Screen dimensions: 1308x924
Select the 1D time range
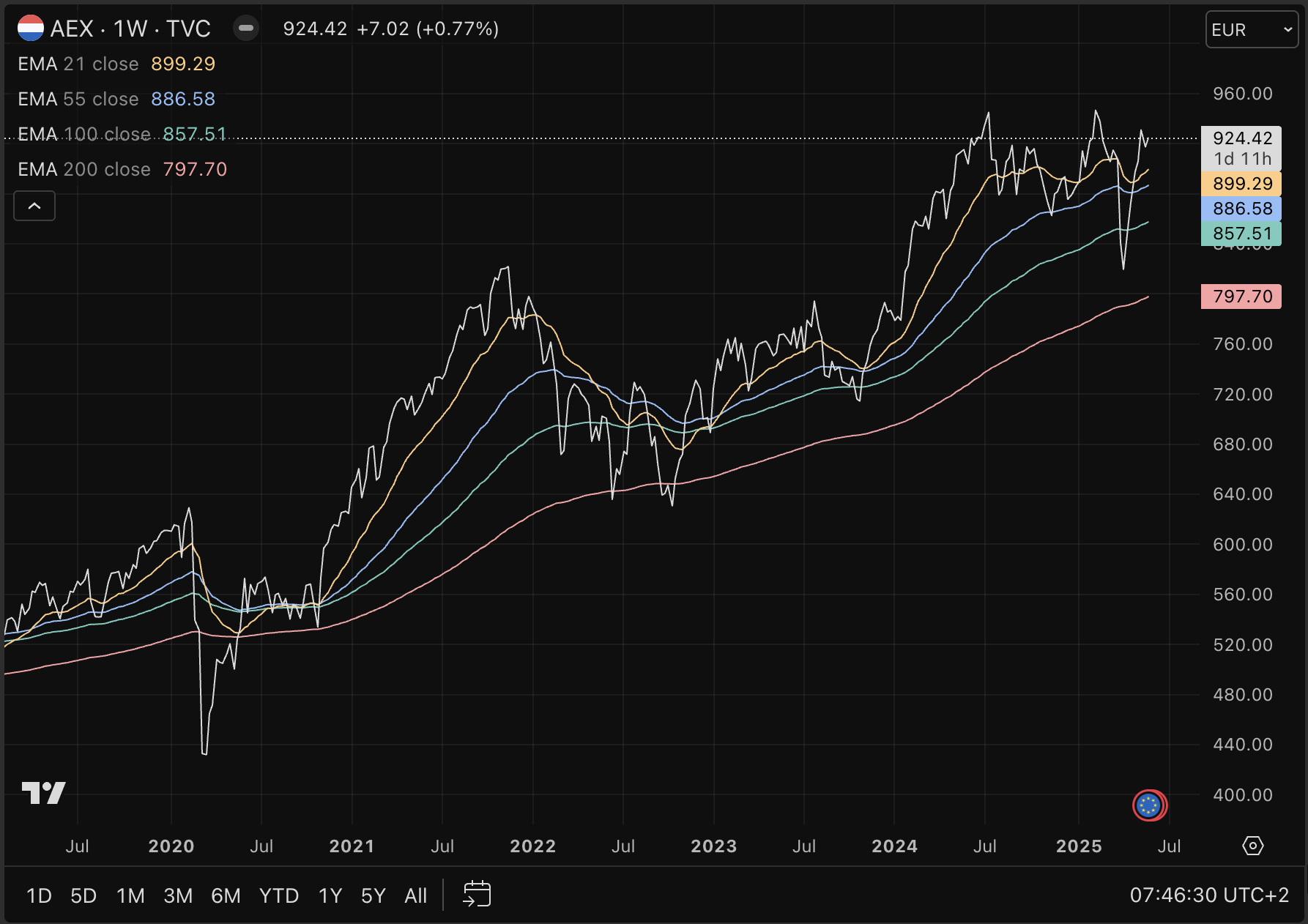coord(39,895)
